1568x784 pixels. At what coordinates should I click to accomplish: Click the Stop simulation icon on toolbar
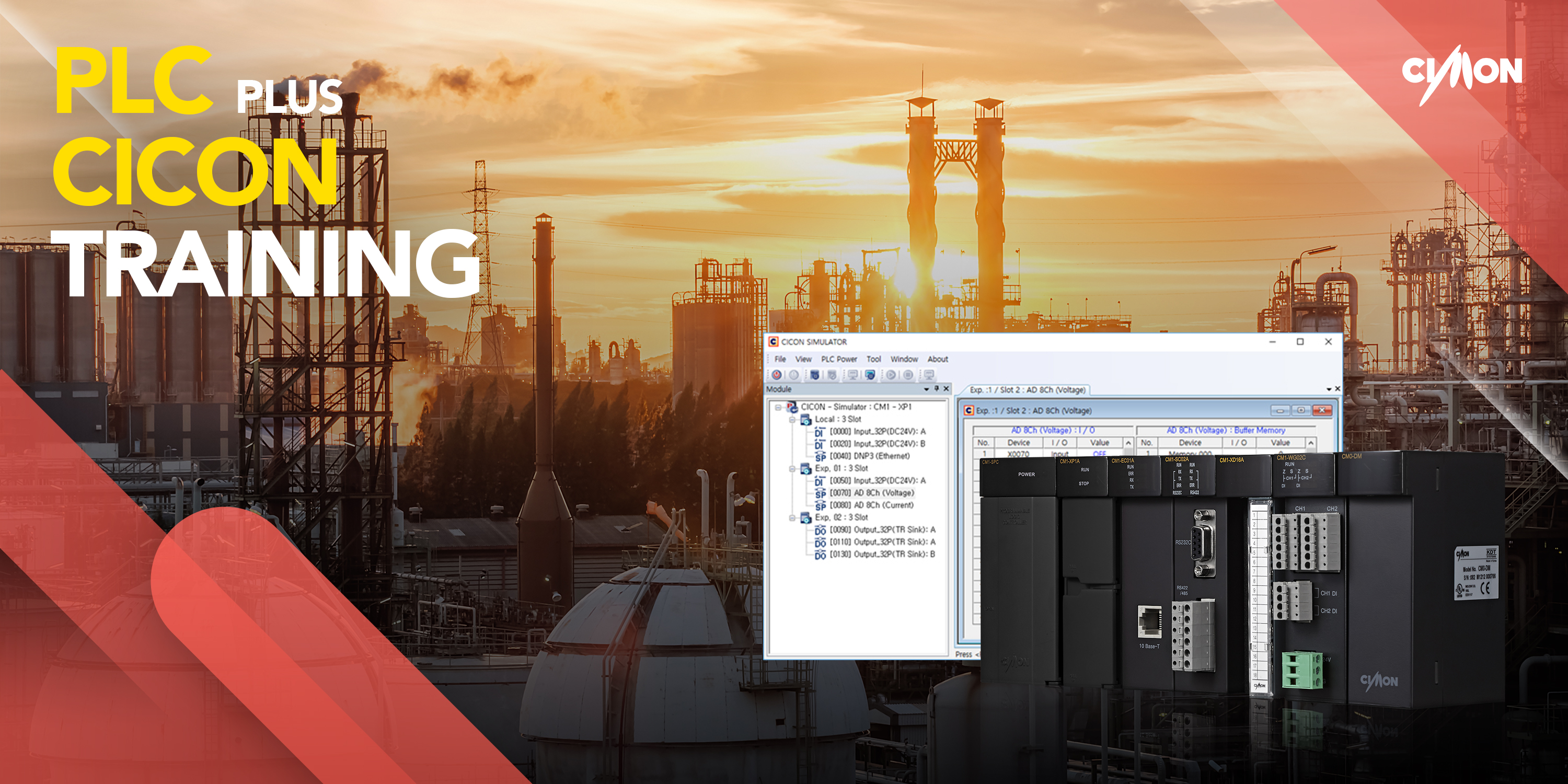[908, 376]
